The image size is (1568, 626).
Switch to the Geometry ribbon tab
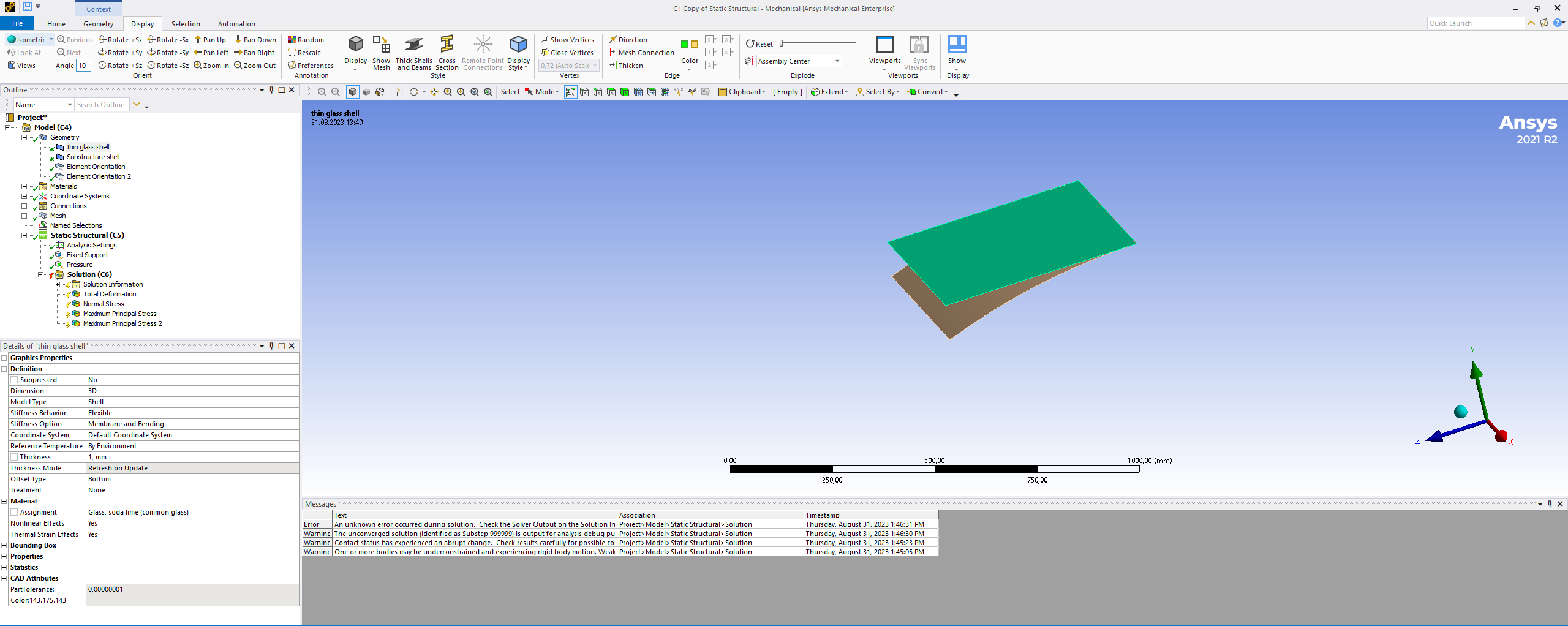pos(98,24)
